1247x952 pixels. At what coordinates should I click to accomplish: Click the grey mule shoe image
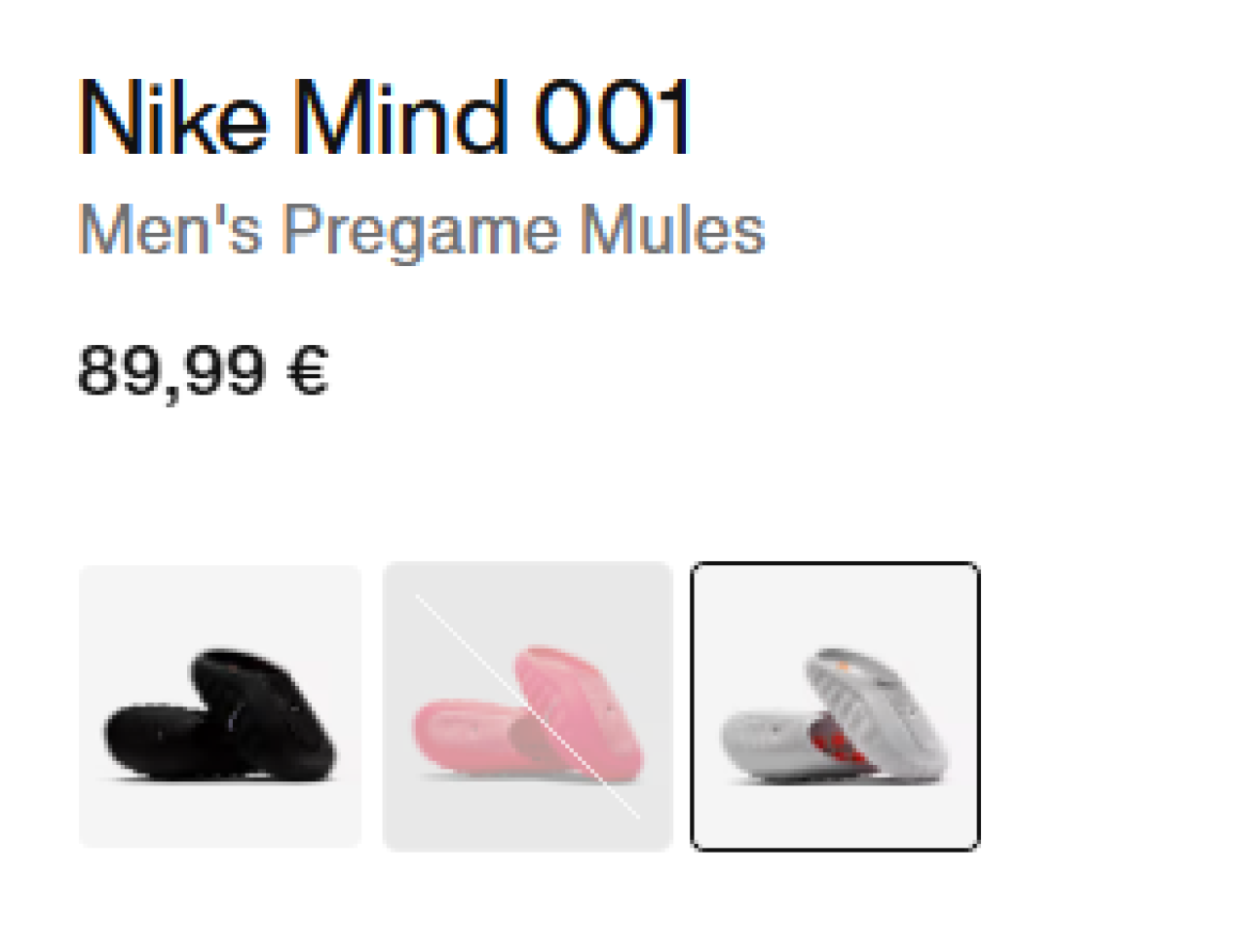(x=835, y=714)
